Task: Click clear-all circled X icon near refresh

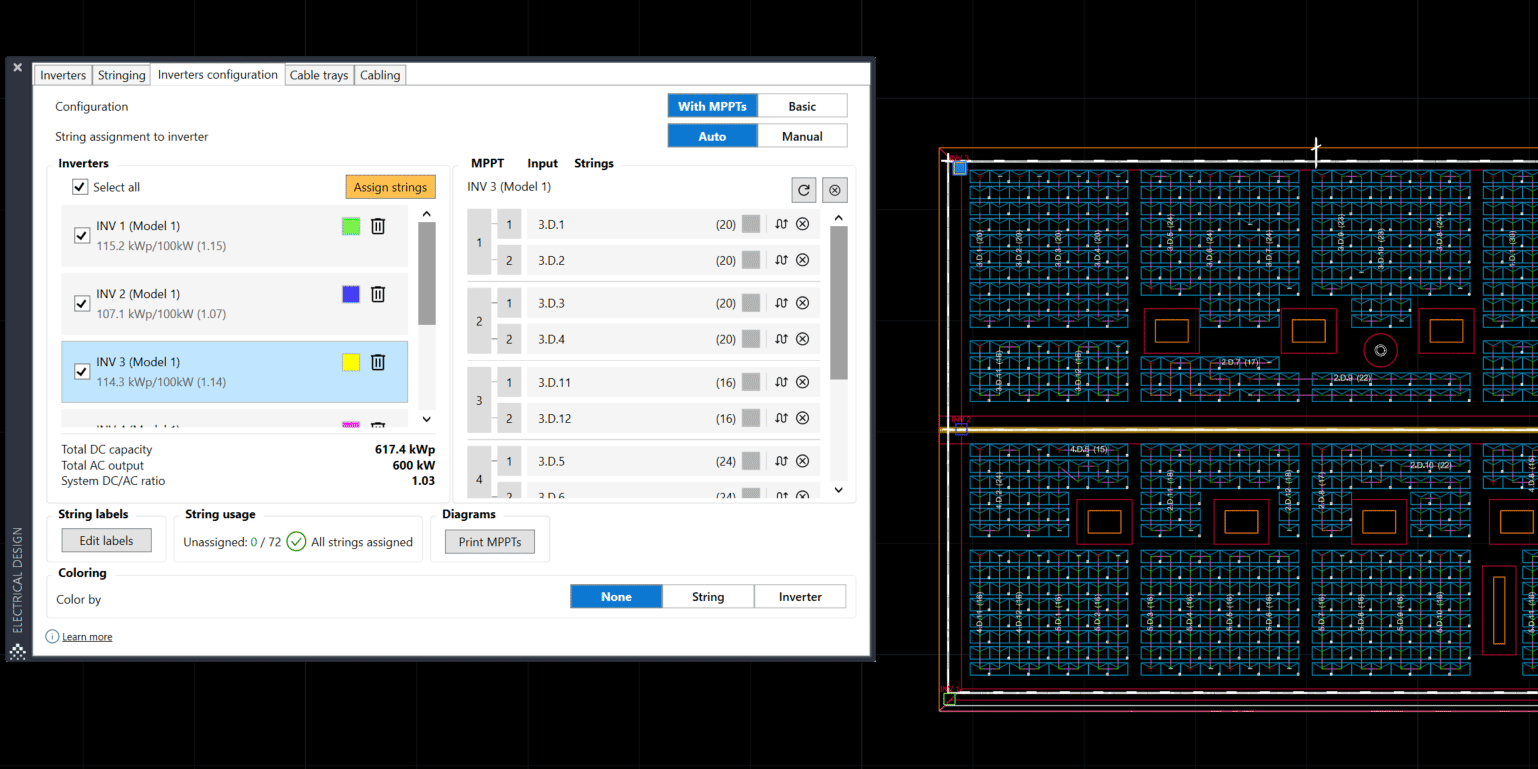Action: tap(834, 189)
